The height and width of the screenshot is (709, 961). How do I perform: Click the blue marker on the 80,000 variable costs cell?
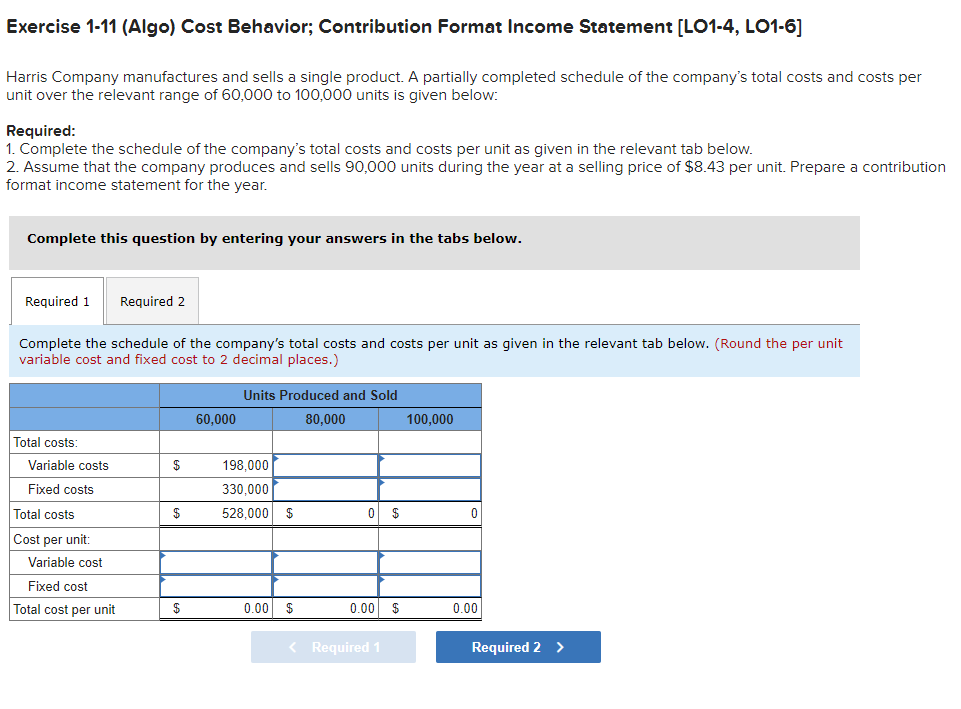277,457
